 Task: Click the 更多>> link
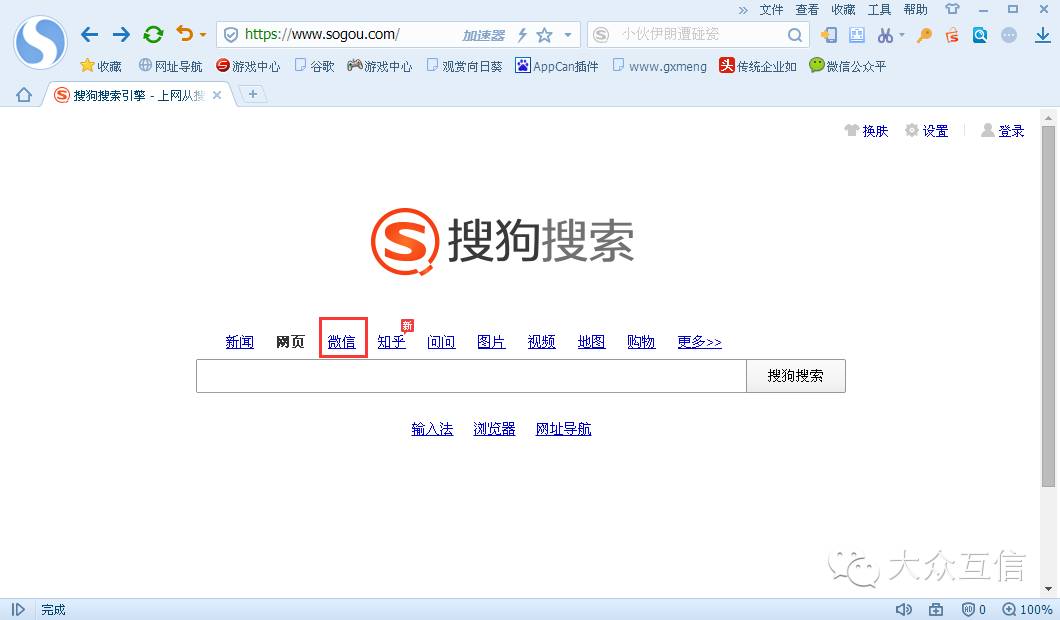tap(700, 341)
